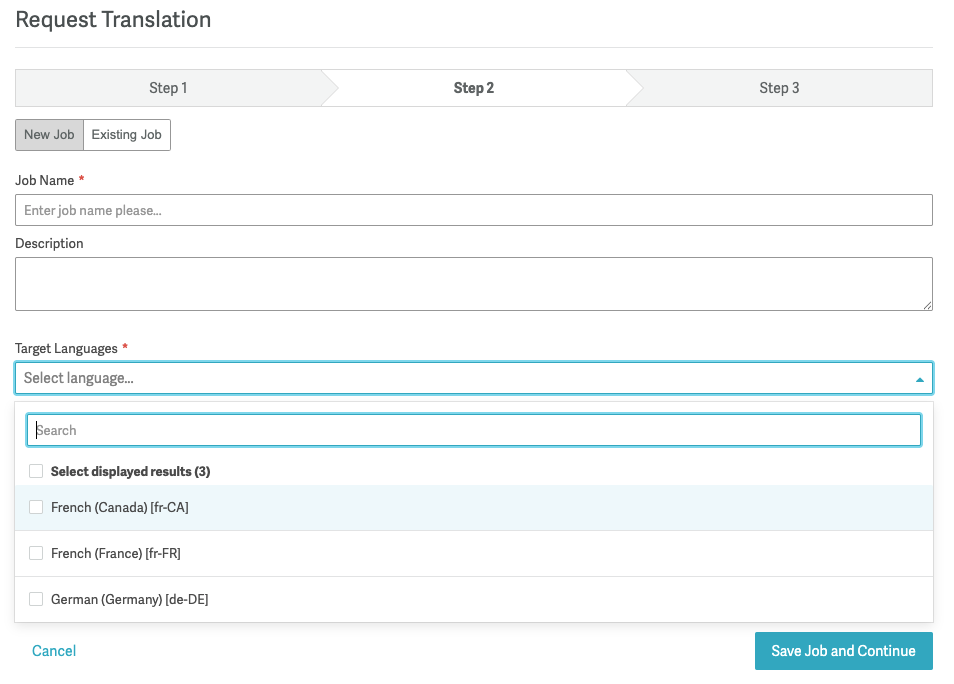Tick the French (France) [fr-FR] checkbox

(x=36, y=553)
